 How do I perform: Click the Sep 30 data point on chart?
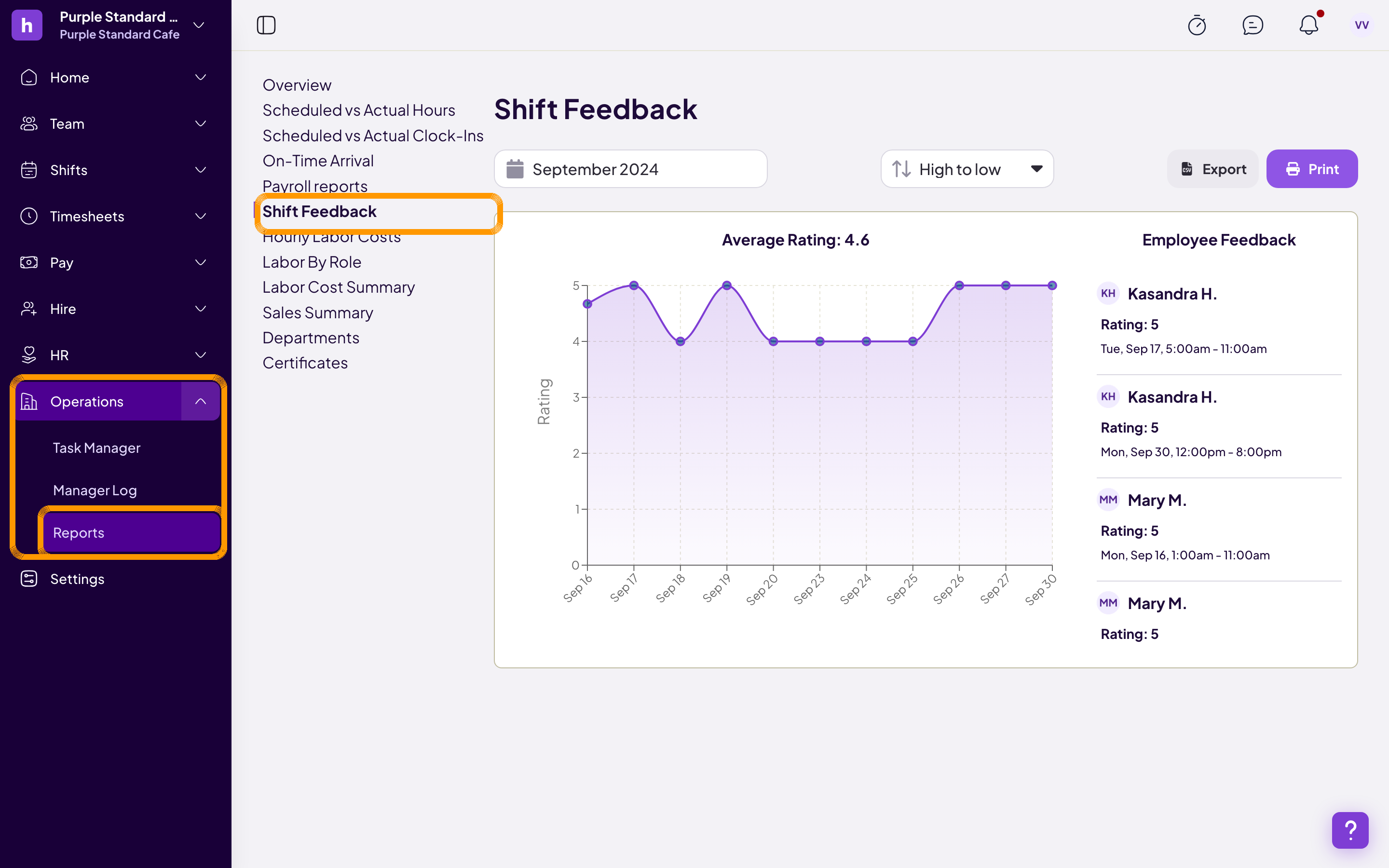[x=1052, y=285]
